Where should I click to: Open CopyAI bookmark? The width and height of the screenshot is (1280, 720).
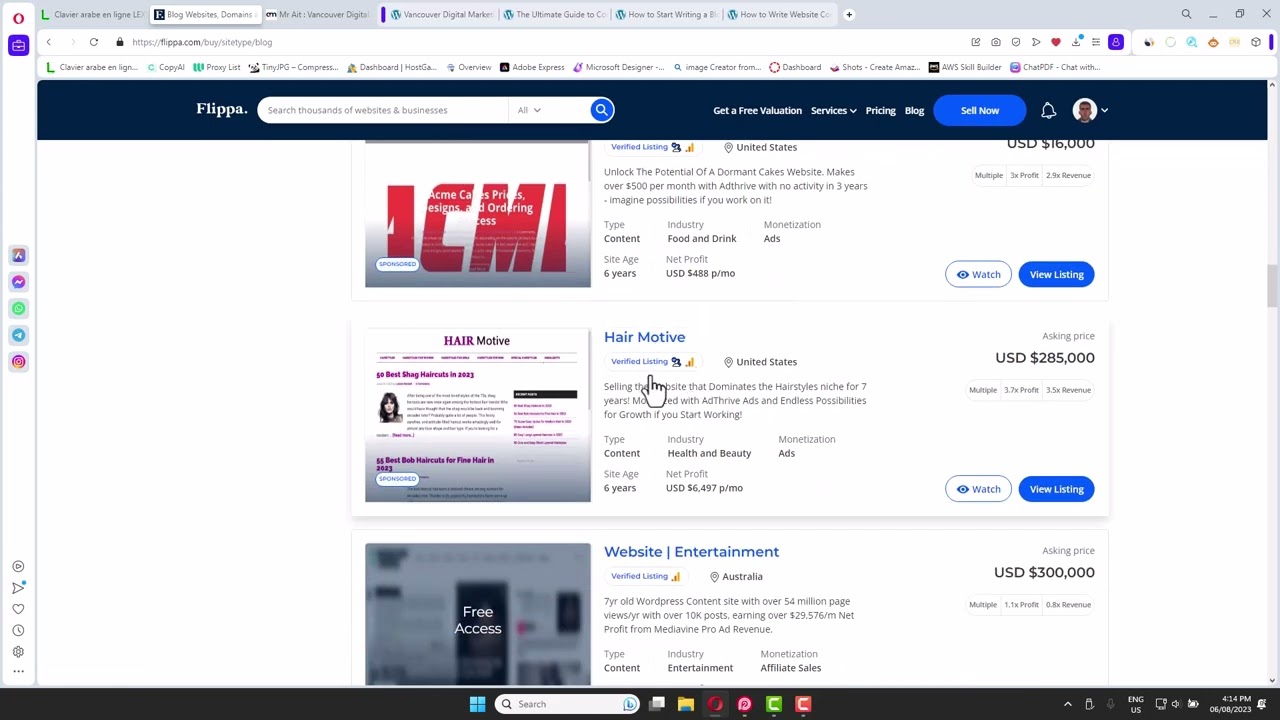166,67
